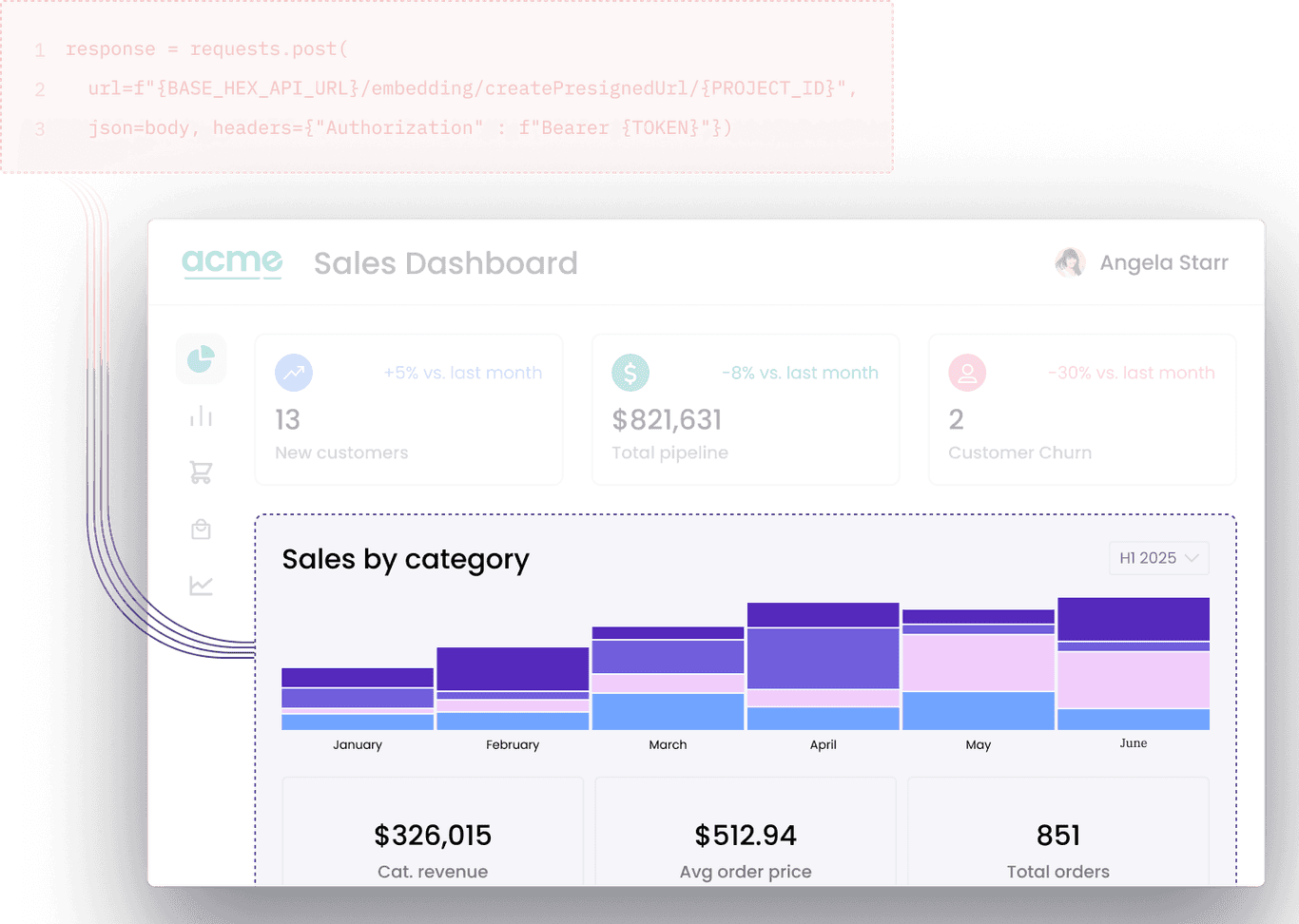
Task: Switch to the Sales by category panel
Action: [x=406, y=560]
